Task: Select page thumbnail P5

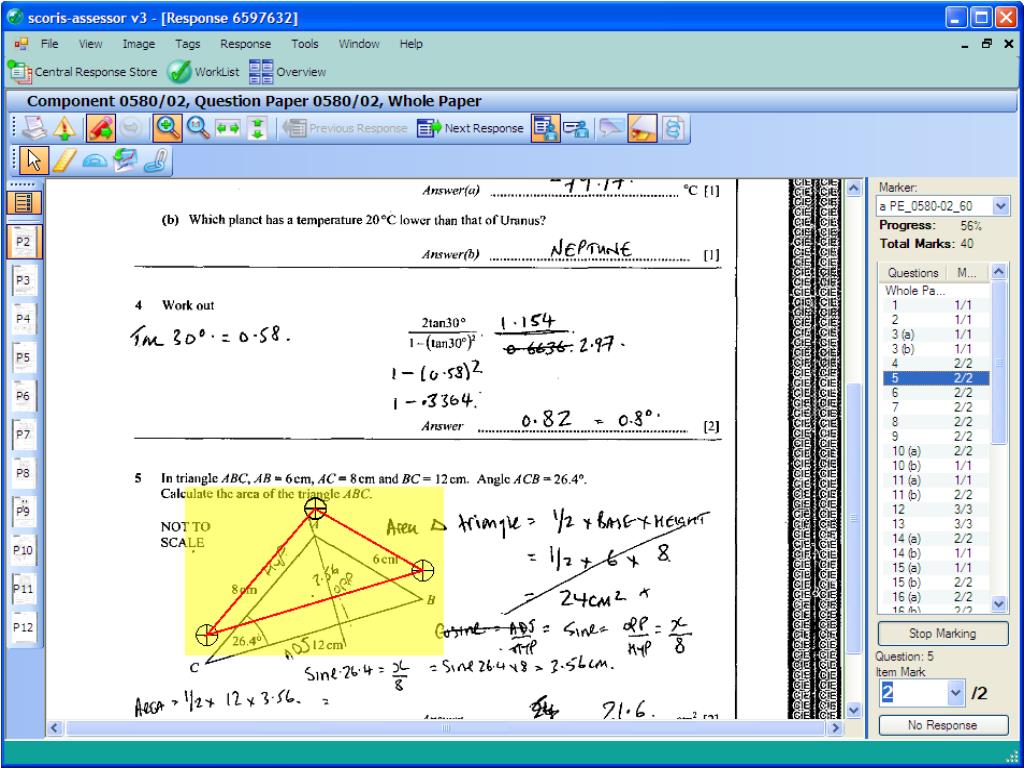Action: click(x=24, y=357)
